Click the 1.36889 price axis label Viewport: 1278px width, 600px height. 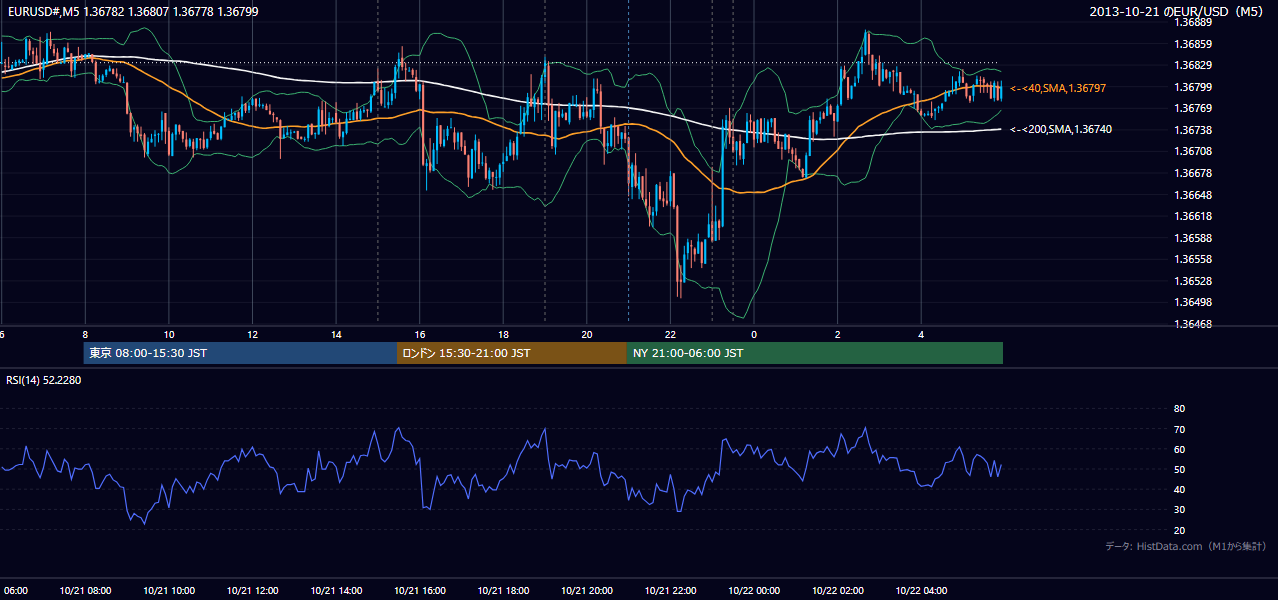(1194, 22)
